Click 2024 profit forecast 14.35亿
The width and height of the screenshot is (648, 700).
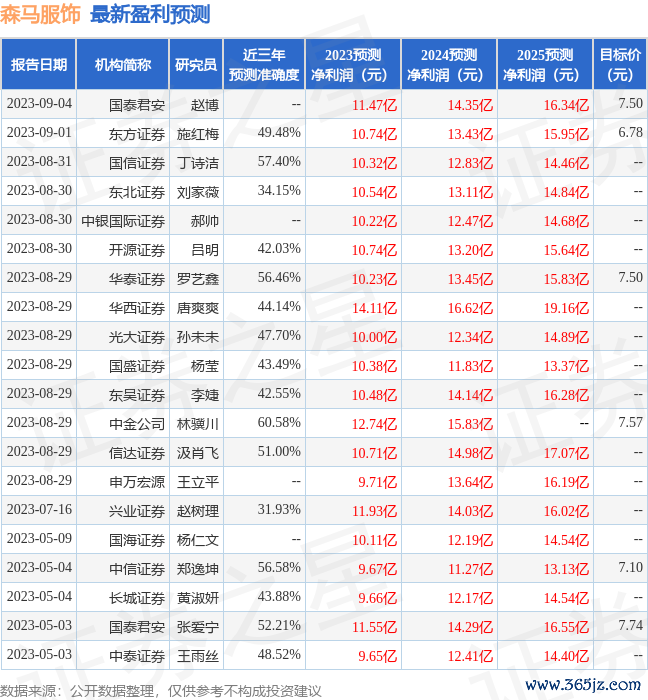coord(470,105)
